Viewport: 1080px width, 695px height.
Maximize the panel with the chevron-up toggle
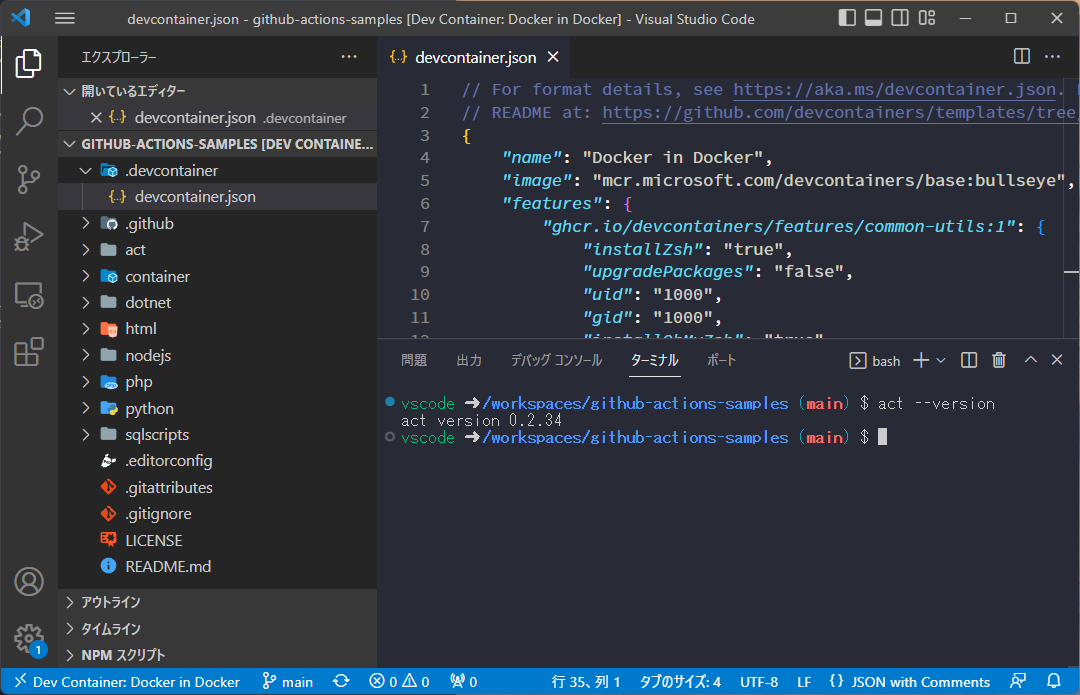point(1030,359)
